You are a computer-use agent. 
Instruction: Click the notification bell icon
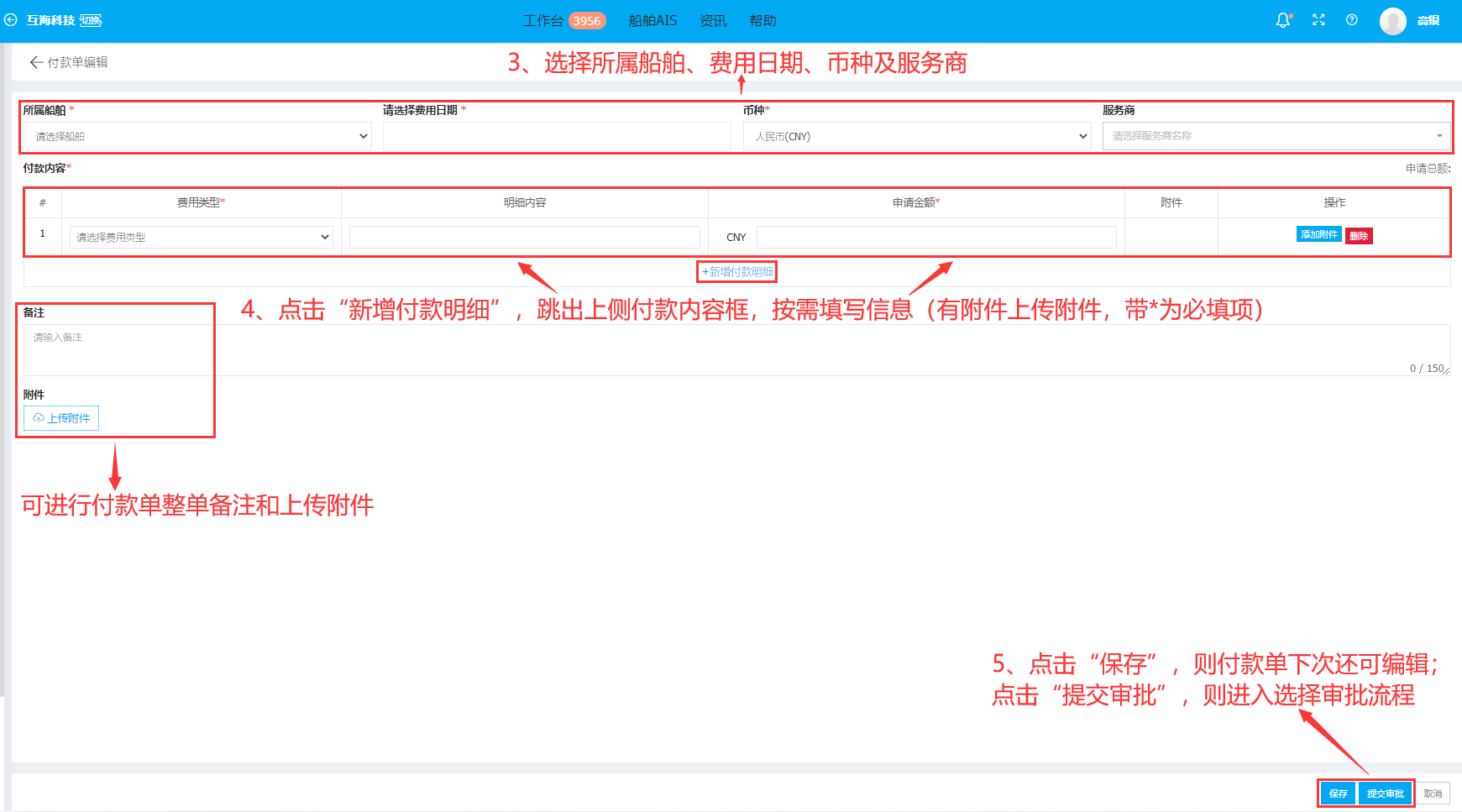coord(1283,20)
